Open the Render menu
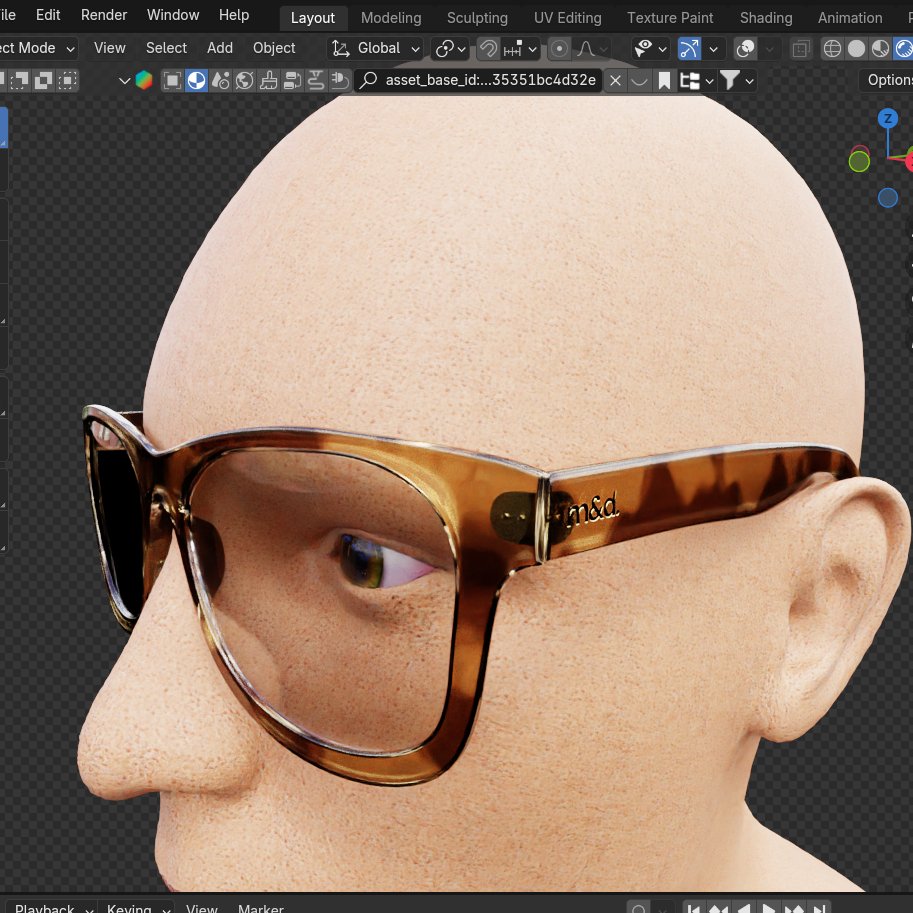Screen dimensions: 913x913 (x=104, y=15)
